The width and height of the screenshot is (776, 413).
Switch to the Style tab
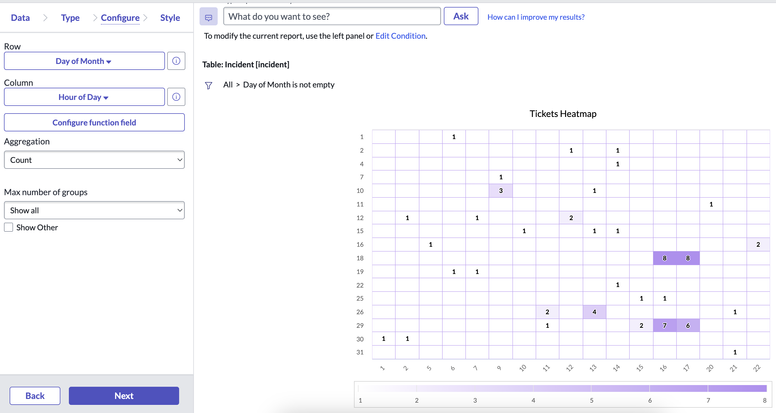tap(170, 18)
